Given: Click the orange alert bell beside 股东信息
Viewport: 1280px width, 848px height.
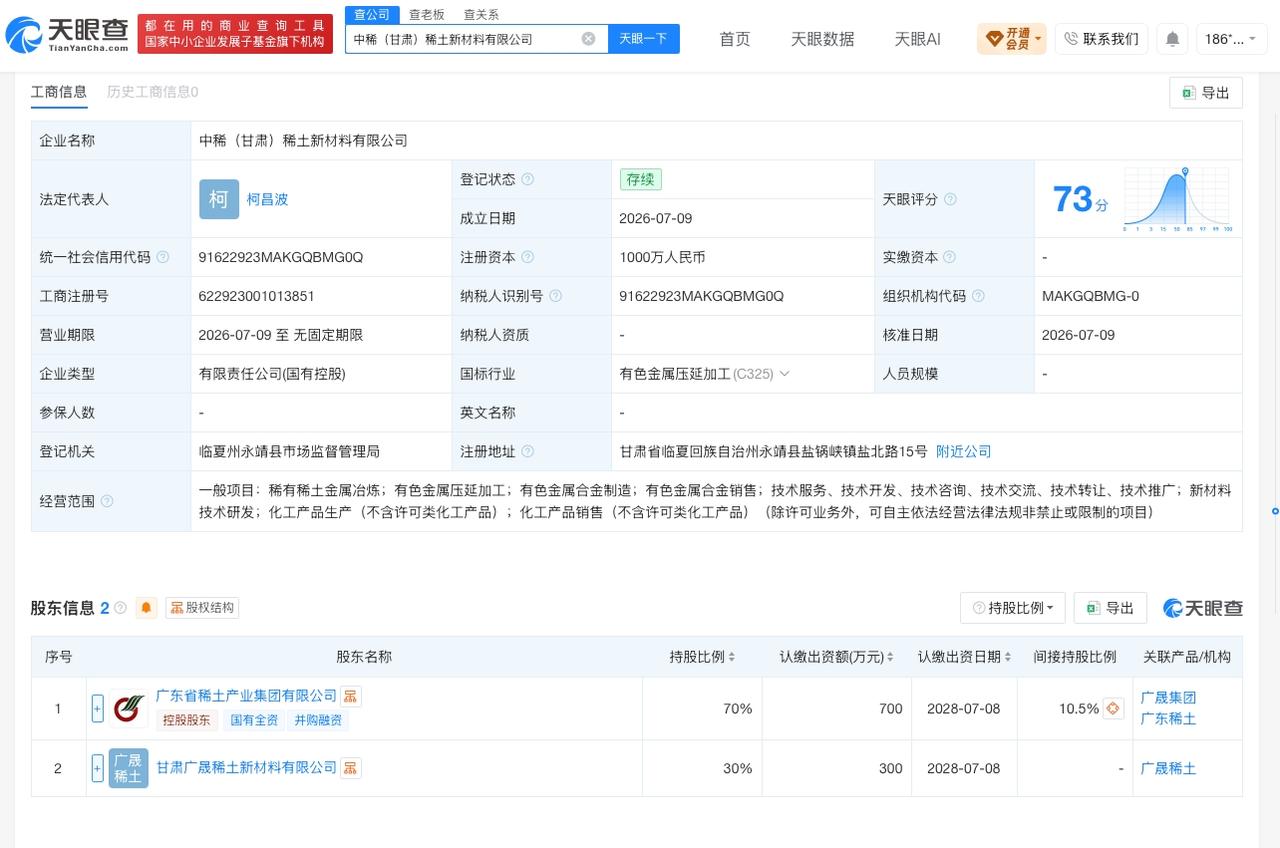Looking at the screenshot, I should [x=146, y=608].
